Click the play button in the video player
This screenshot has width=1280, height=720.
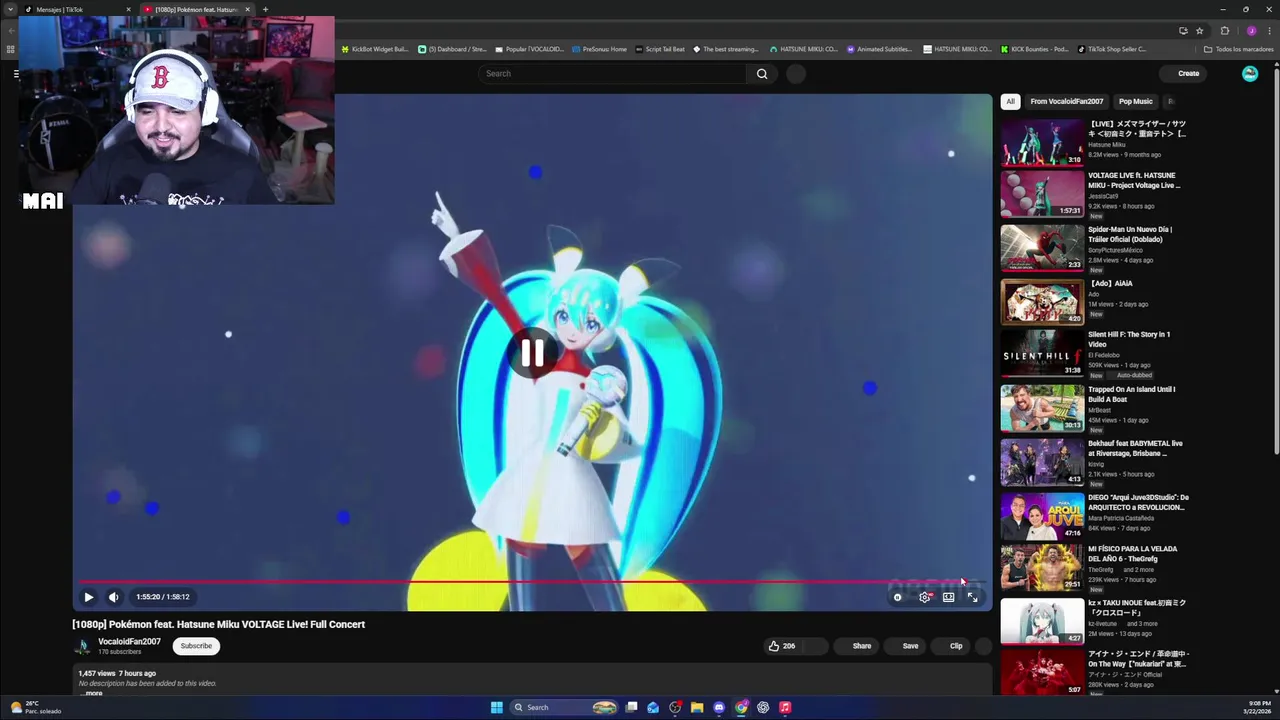click(x=88, y=597)
